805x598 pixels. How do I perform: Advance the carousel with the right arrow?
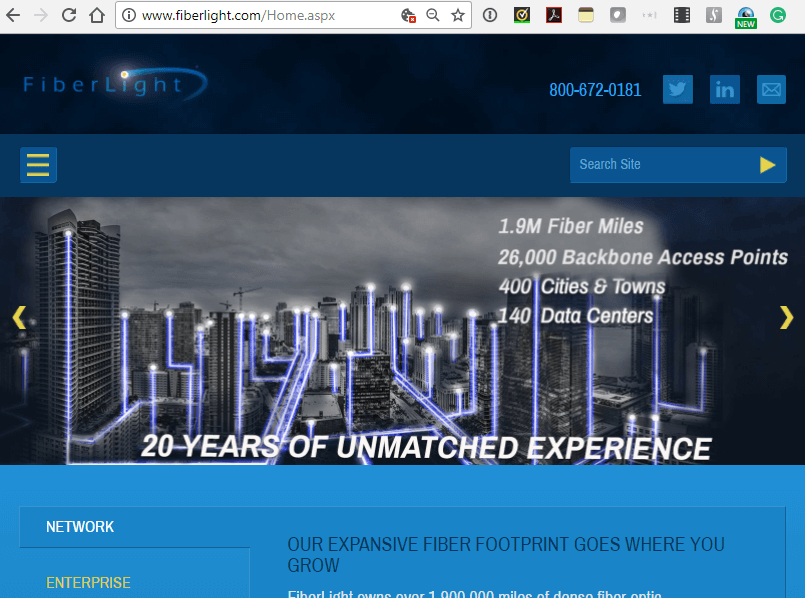(786, 317)
